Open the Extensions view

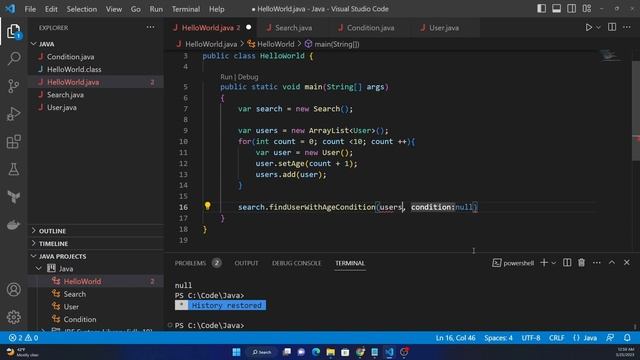[13, 142]
